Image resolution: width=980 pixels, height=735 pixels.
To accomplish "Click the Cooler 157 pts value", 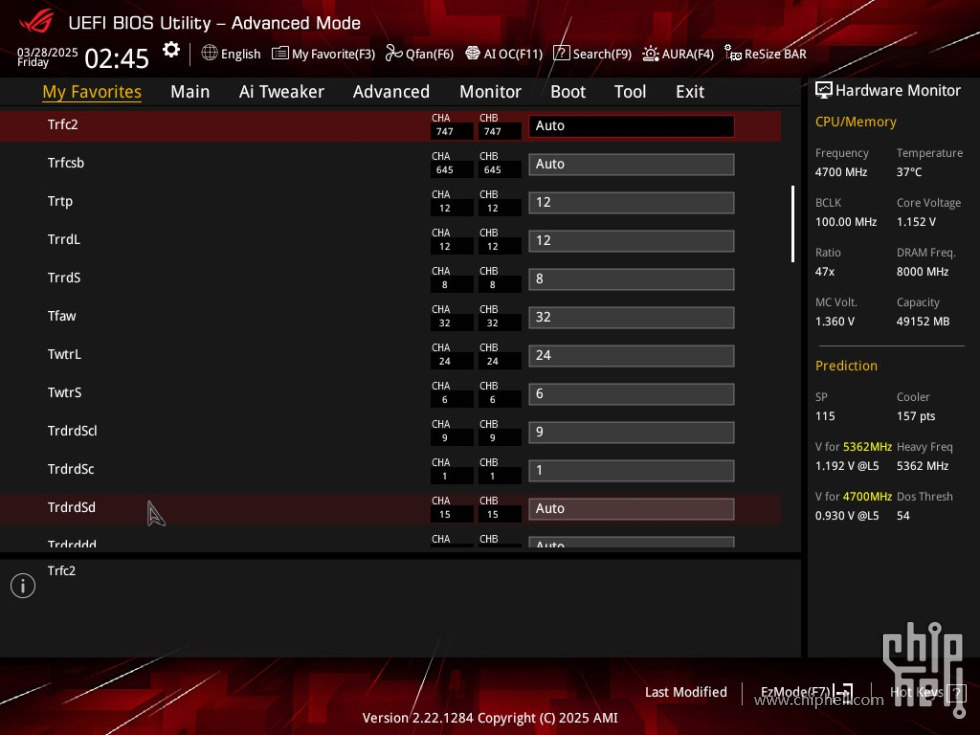I will [916, 416].
